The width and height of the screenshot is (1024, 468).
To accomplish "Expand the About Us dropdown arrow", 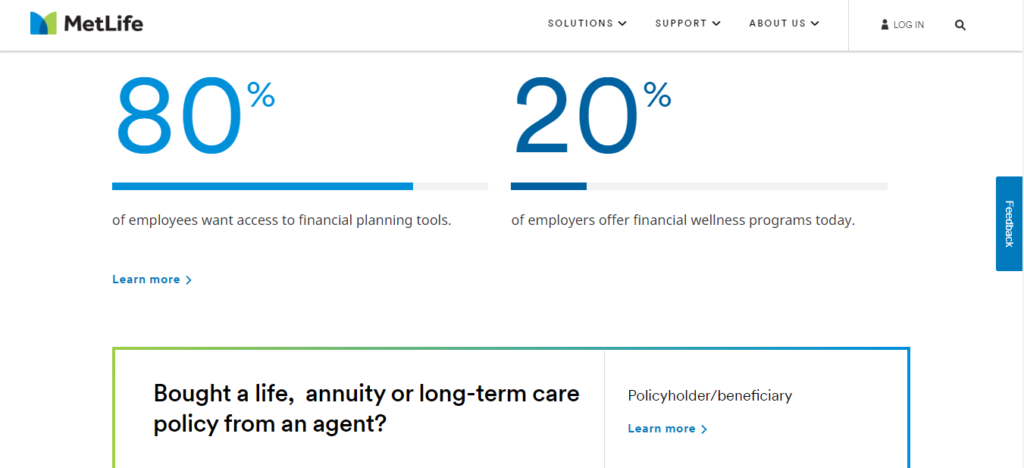I will (x=815, y=23).
